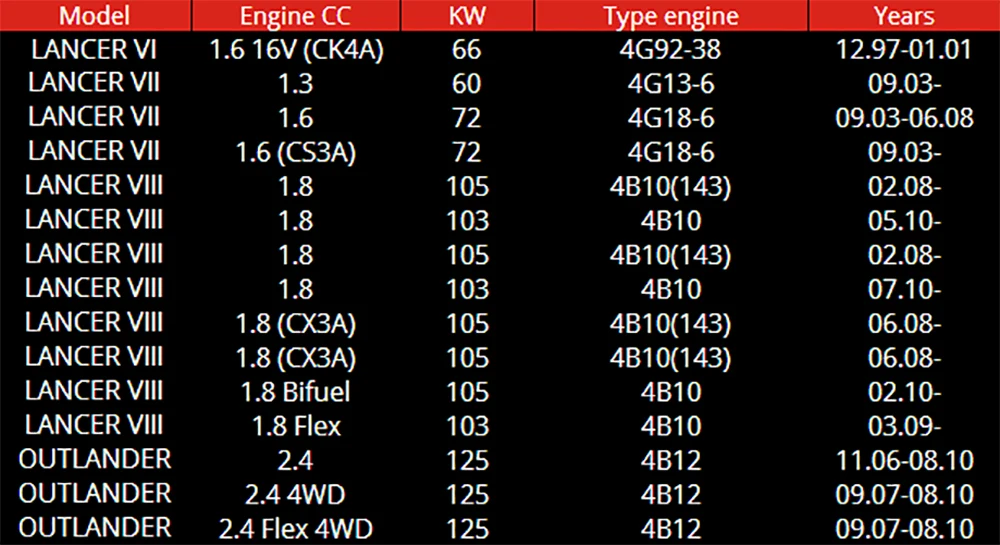The height and width of the screenshot is (545, 1000).
Task: Click "103" in the 07.10- row
Action: pyautogui.click(x=467, y=289)
